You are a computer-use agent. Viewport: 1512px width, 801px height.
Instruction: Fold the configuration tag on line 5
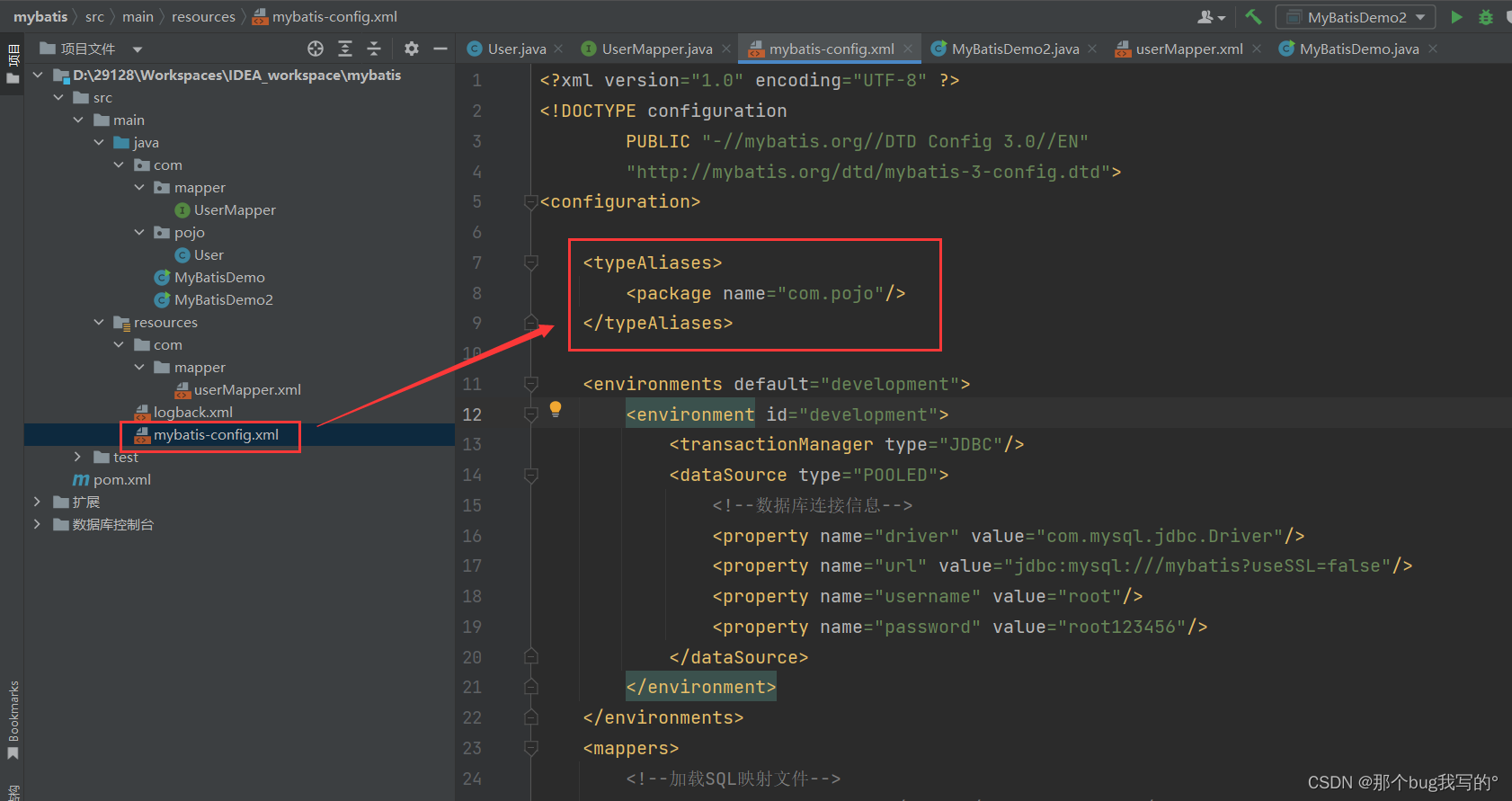coord(530,201)
